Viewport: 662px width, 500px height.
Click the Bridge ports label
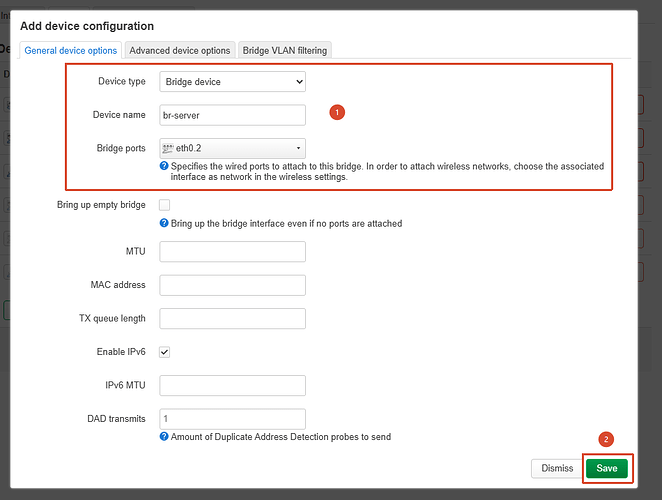[x=121, y=148]
